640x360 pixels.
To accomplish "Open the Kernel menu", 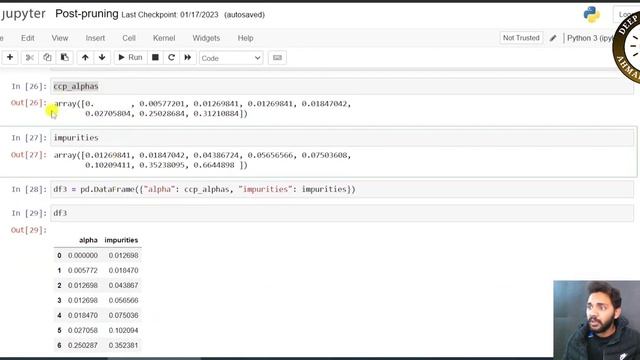I will tap(164, 38).
